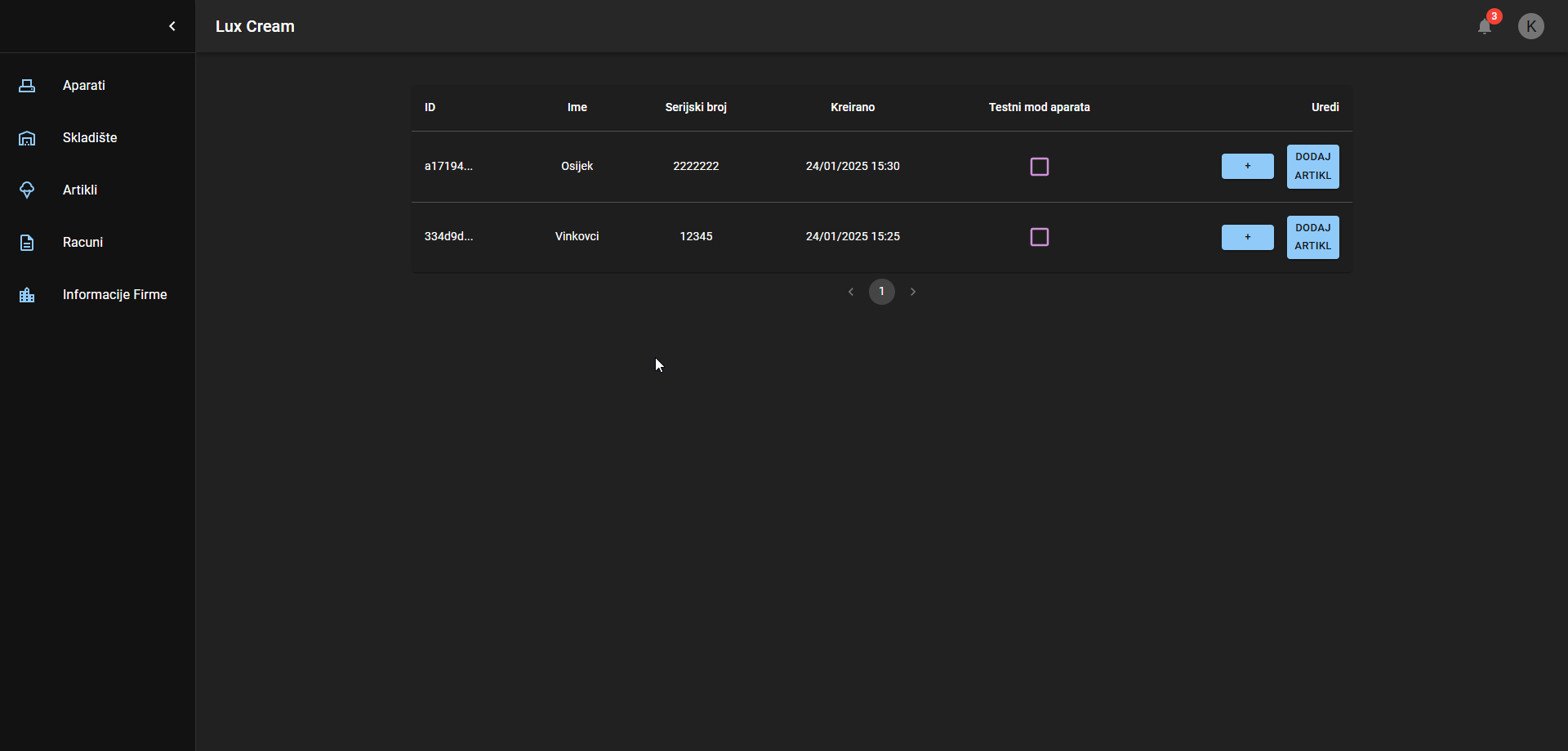Image resolution: width=1568 pixels, height=751 pixels.
Task: Enable test mode for the Osijek device
Action: point(1040,167)
